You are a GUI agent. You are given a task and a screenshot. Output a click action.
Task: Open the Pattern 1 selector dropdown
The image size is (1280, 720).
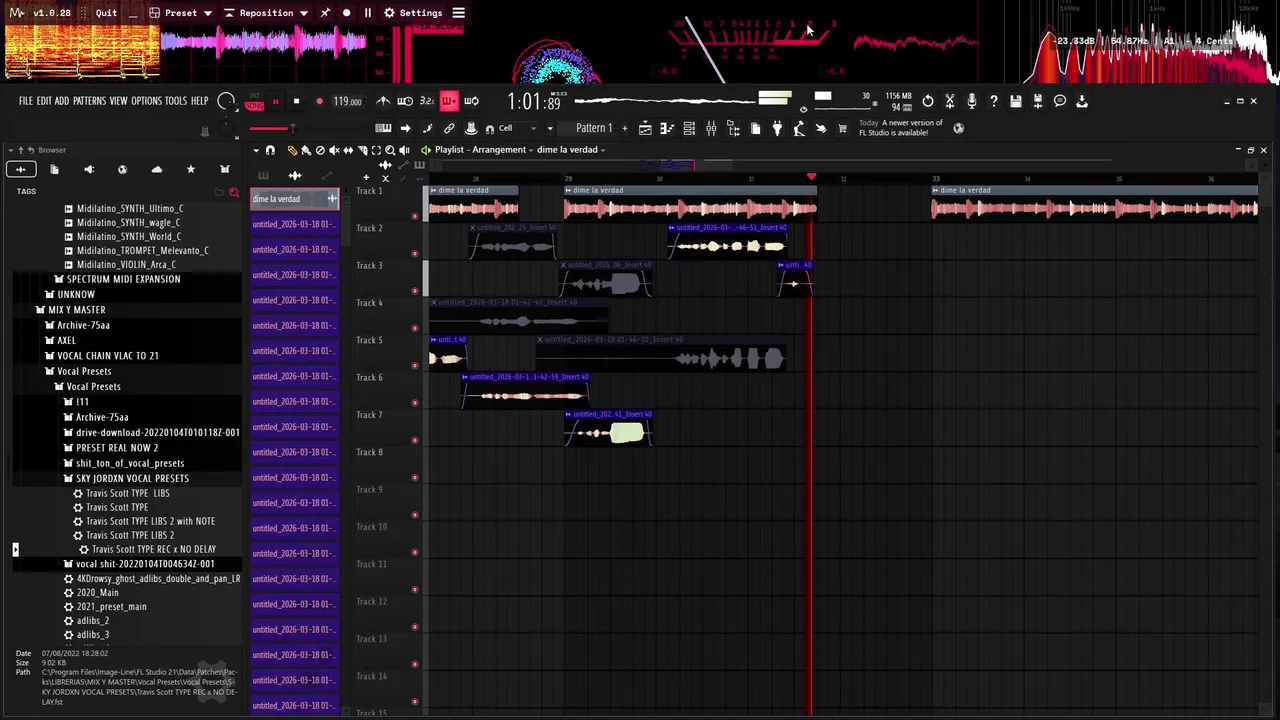[x=594, y=128]
